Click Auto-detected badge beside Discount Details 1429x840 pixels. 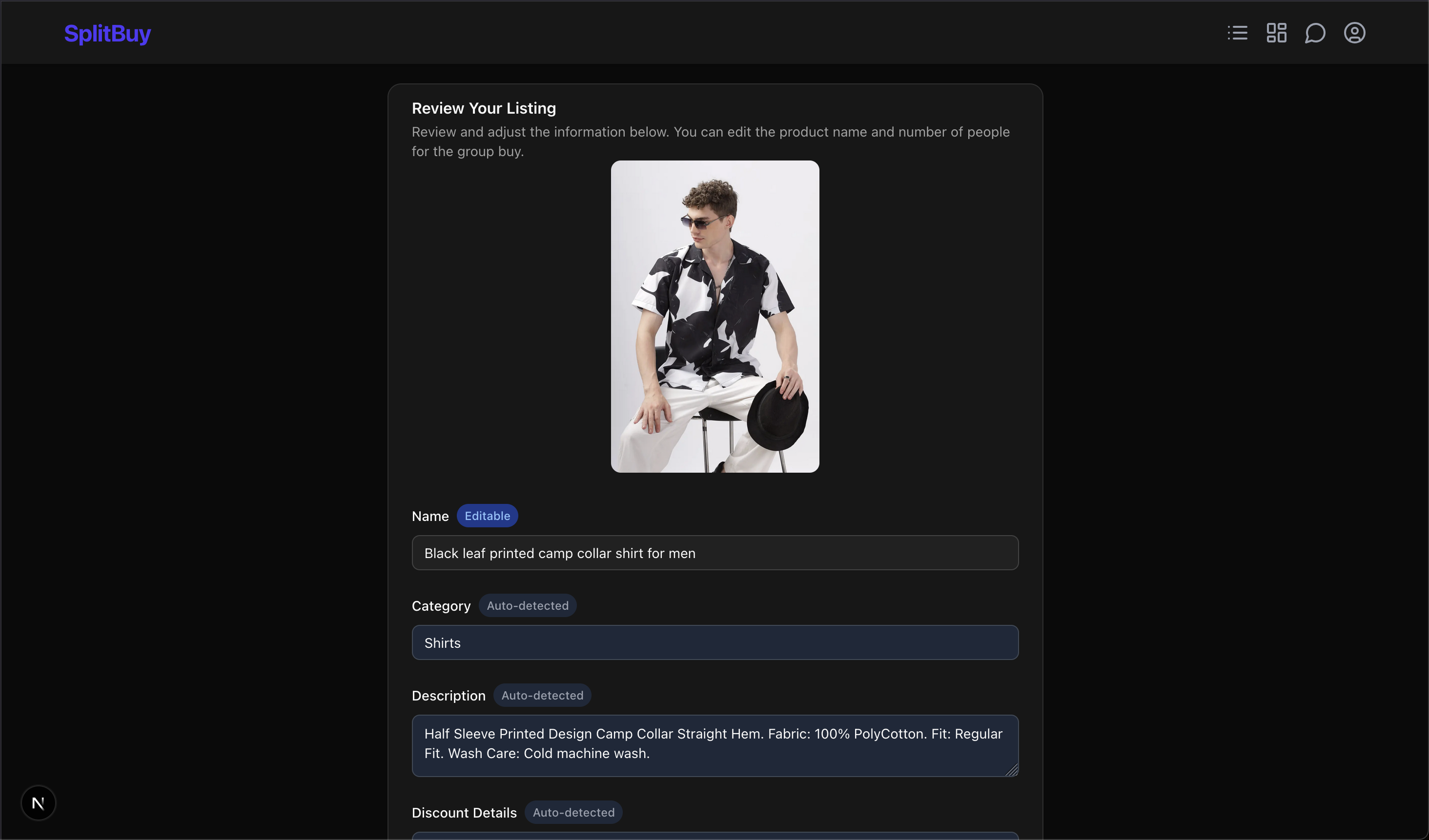tap(573, 812)
